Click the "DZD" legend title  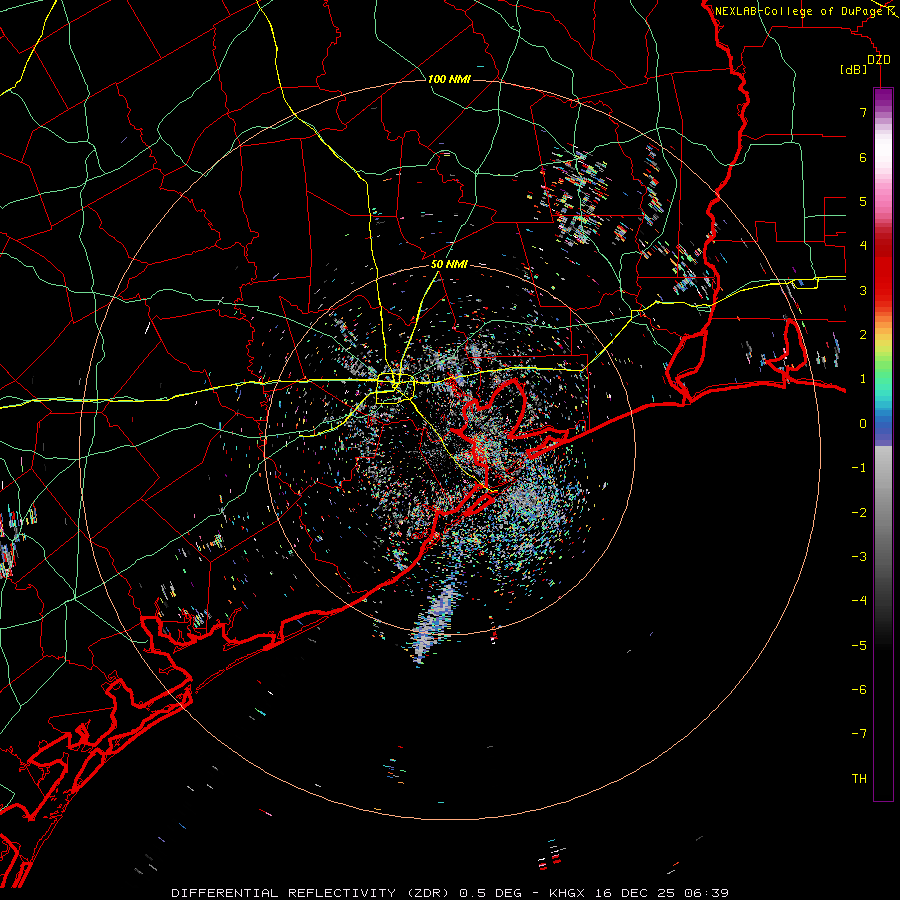pos(879,60)
